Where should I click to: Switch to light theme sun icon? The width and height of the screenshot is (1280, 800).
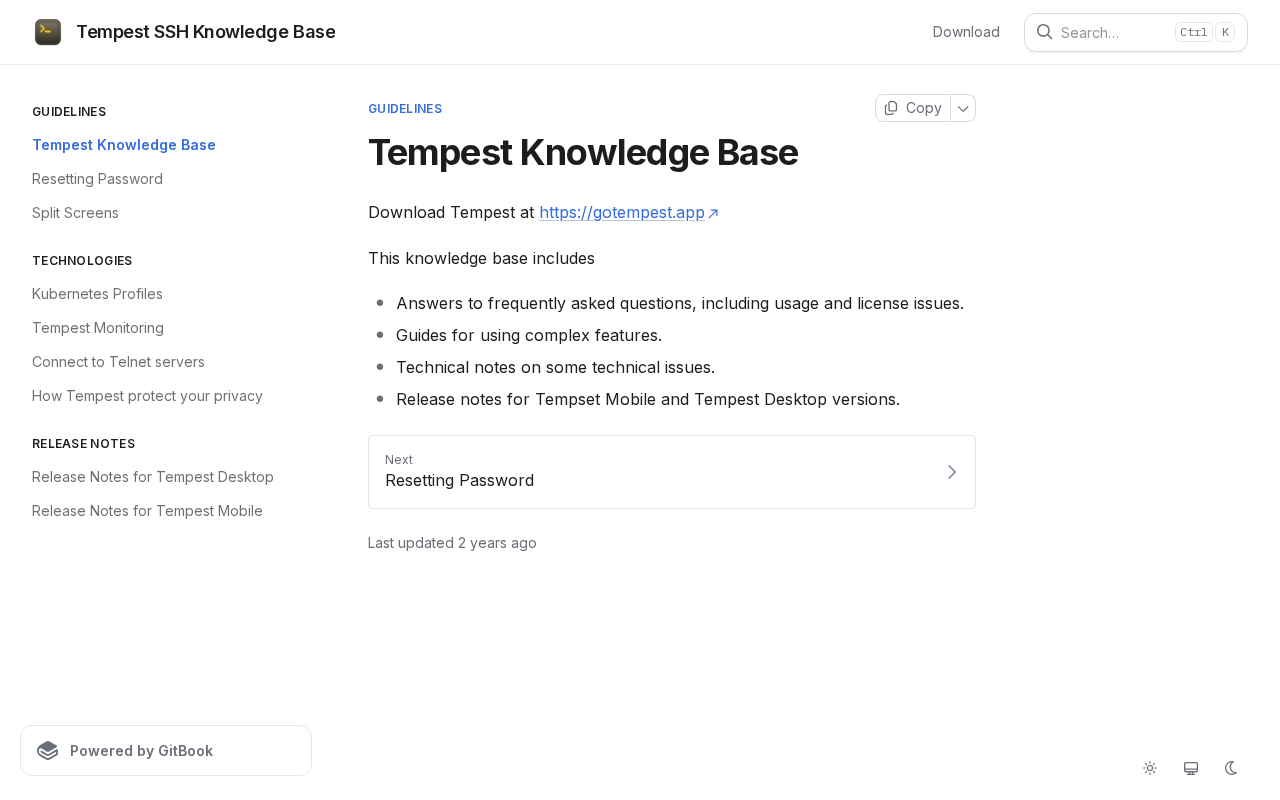tap(1150, 768)
